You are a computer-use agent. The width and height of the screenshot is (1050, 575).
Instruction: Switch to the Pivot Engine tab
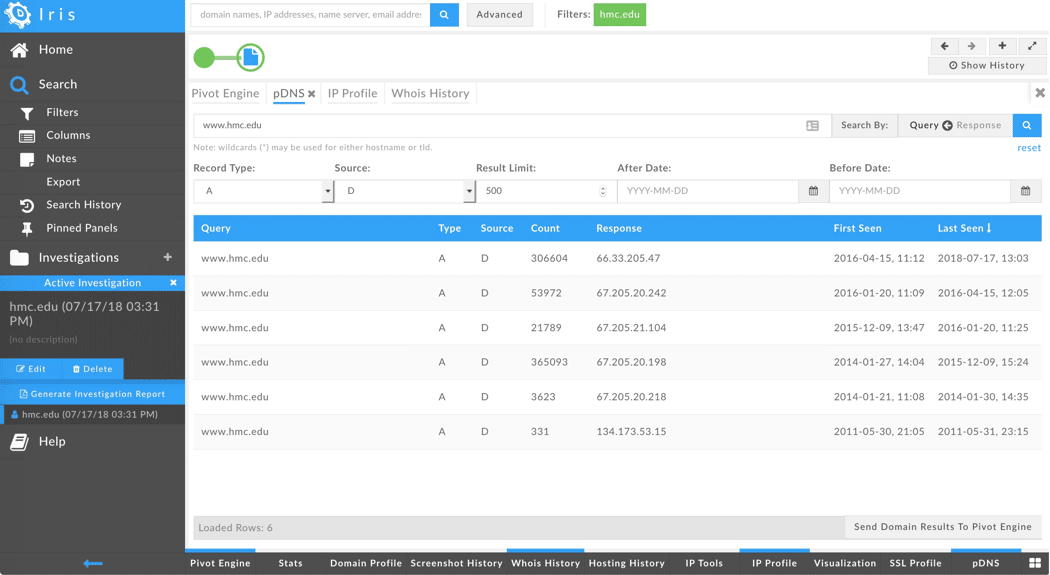click(225, 93)
